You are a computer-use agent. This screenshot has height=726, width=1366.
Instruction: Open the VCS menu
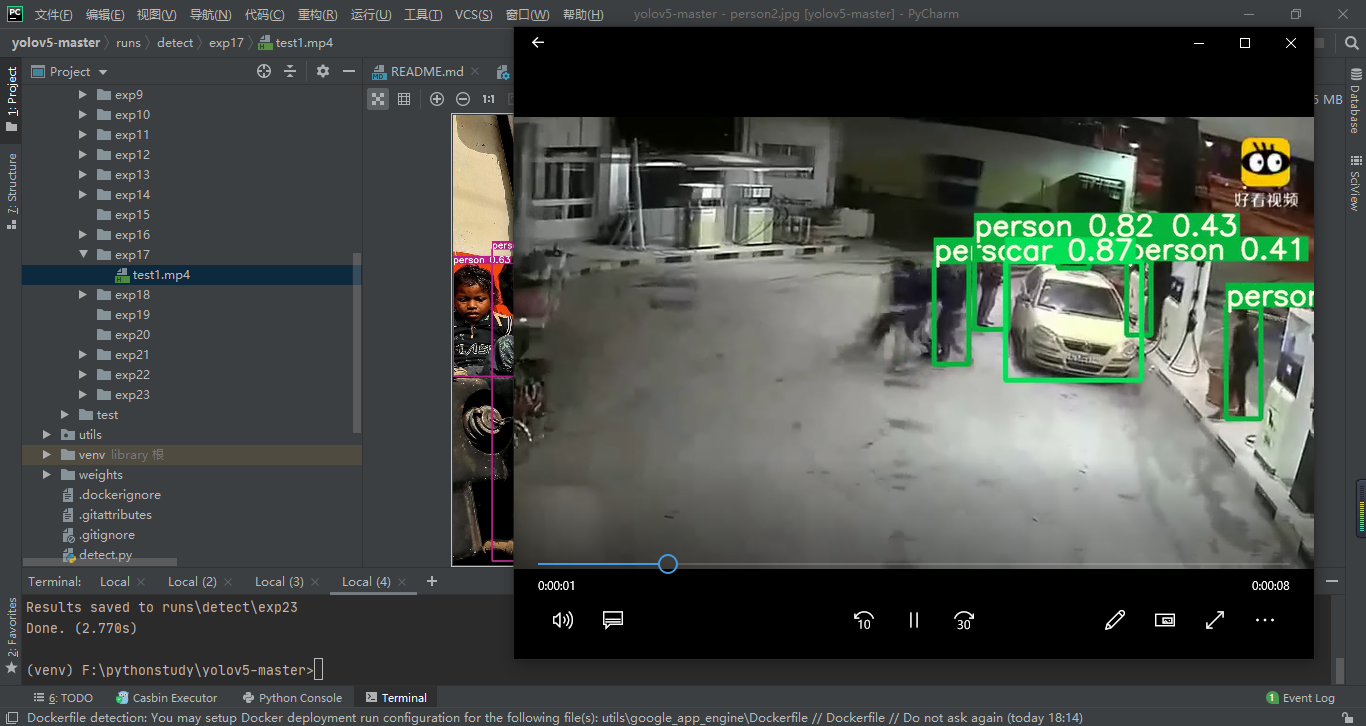tap(473, 15)
